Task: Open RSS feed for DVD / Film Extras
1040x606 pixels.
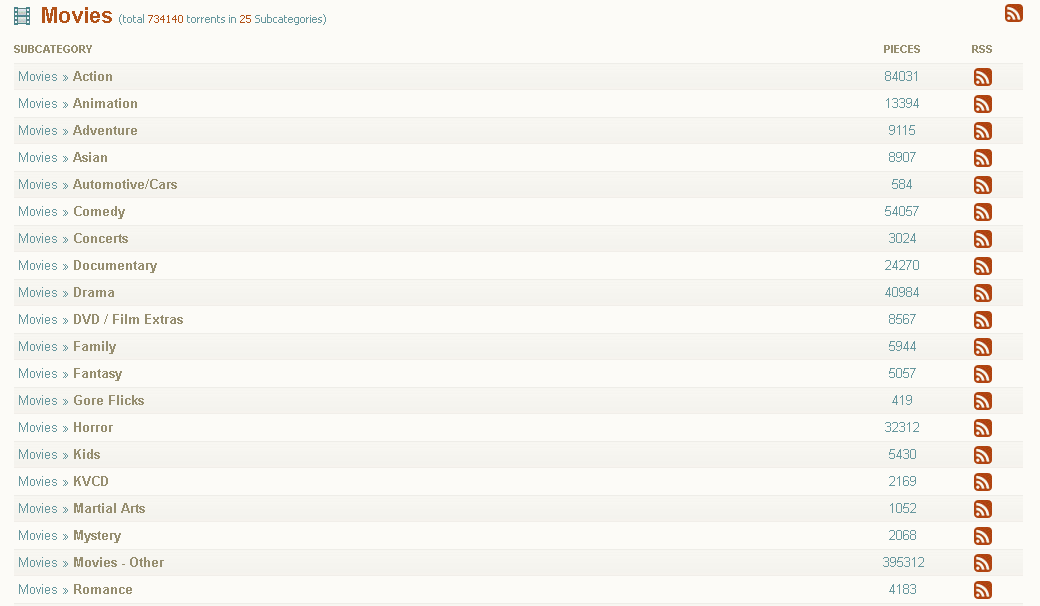Action: 982,320
